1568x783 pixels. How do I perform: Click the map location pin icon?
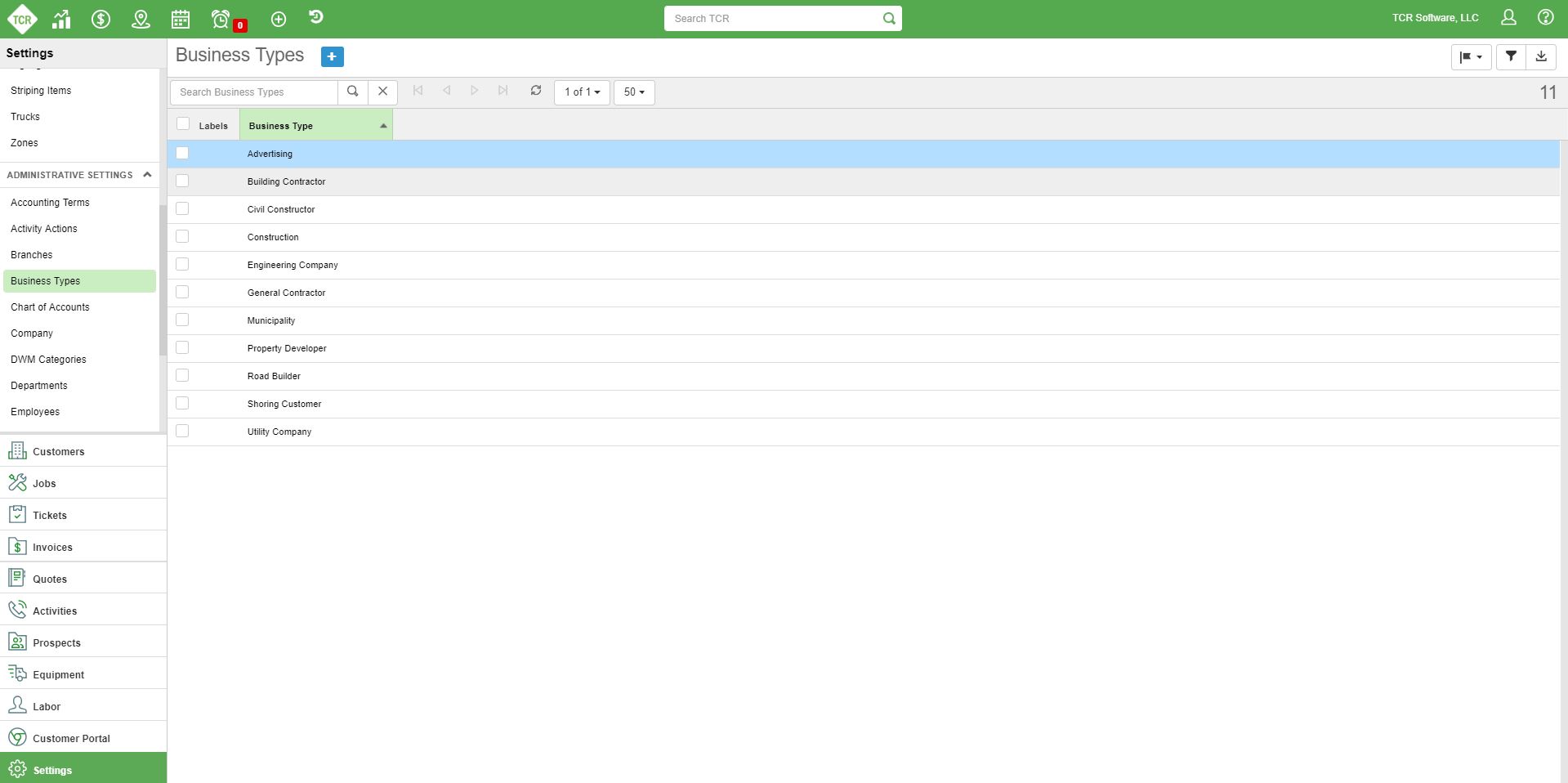click(141, 19)
